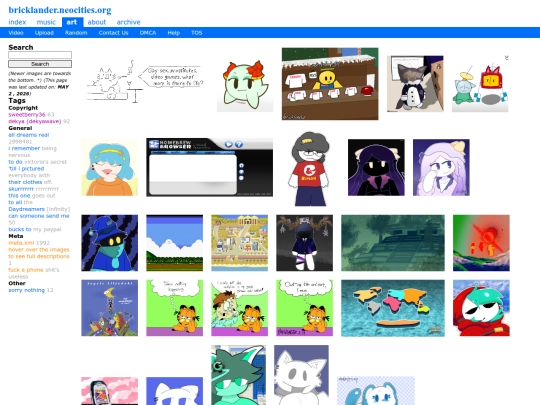
Task: Open the blue and white bear thumbnail
Action: 376,391
